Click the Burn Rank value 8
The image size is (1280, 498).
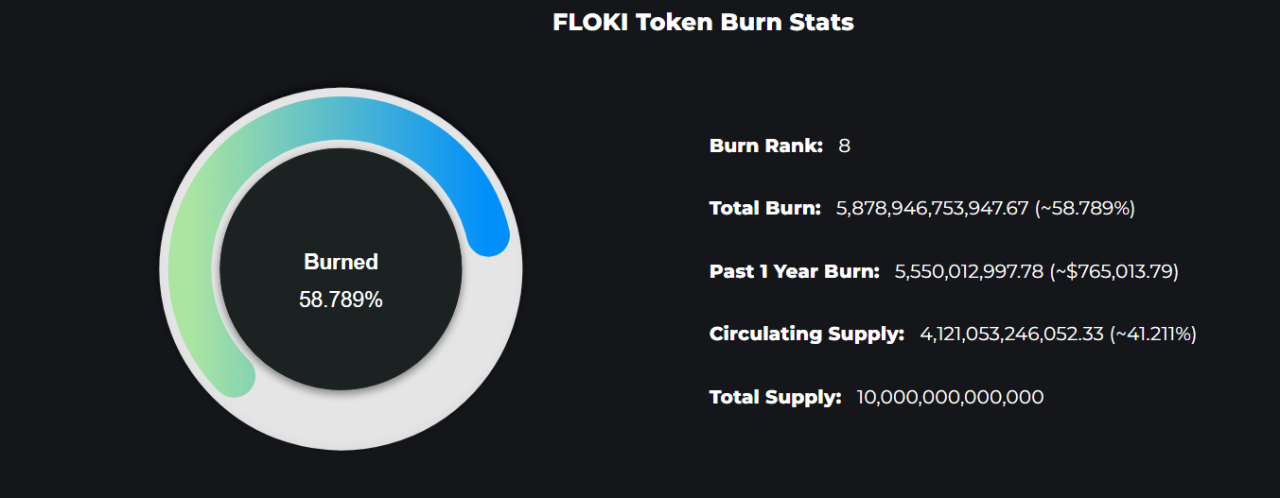(844, 146)
